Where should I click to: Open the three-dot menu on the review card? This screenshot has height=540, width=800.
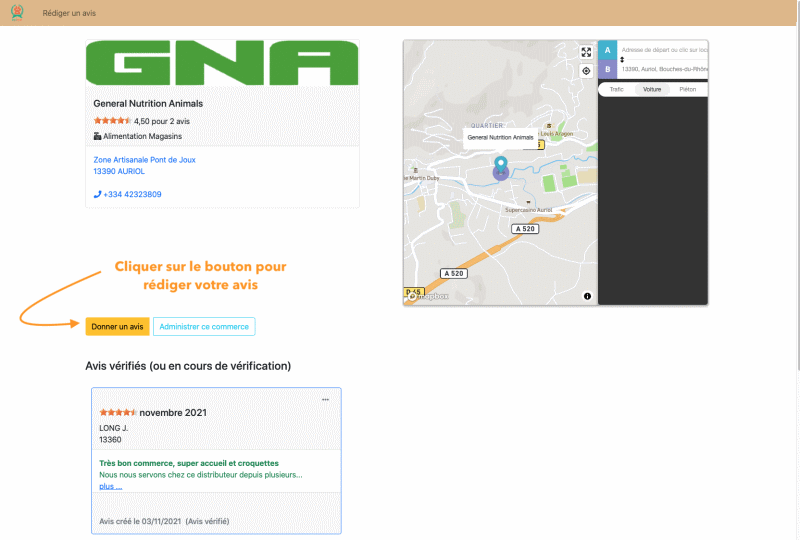[325, 400]
